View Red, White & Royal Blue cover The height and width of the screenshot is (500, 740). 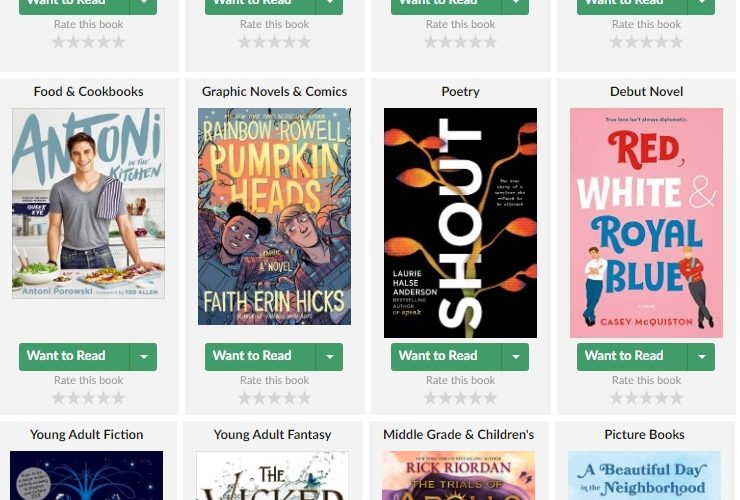646,223
